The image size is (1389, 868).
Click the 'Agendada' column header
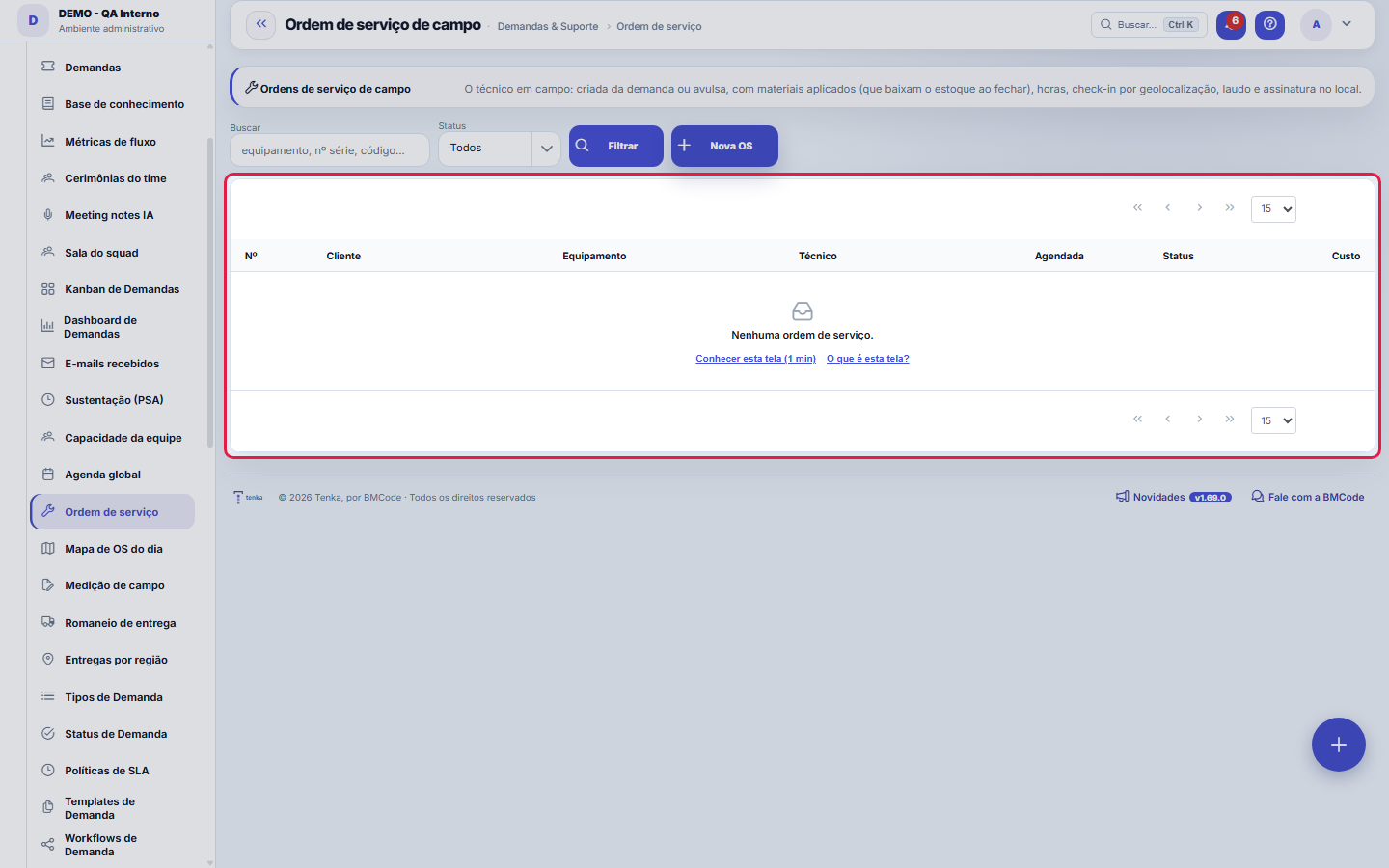click(x=1059, y=257)
